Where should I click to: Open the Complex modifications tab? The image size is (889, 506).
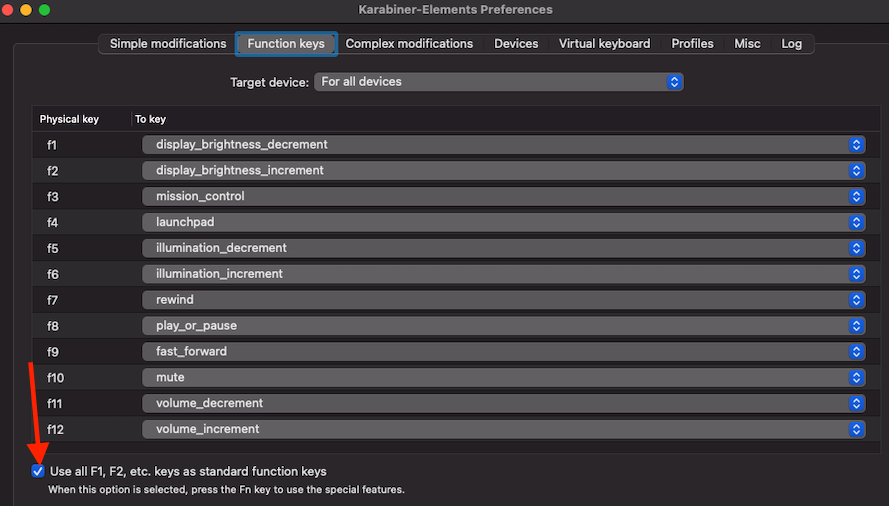[409, 44]
